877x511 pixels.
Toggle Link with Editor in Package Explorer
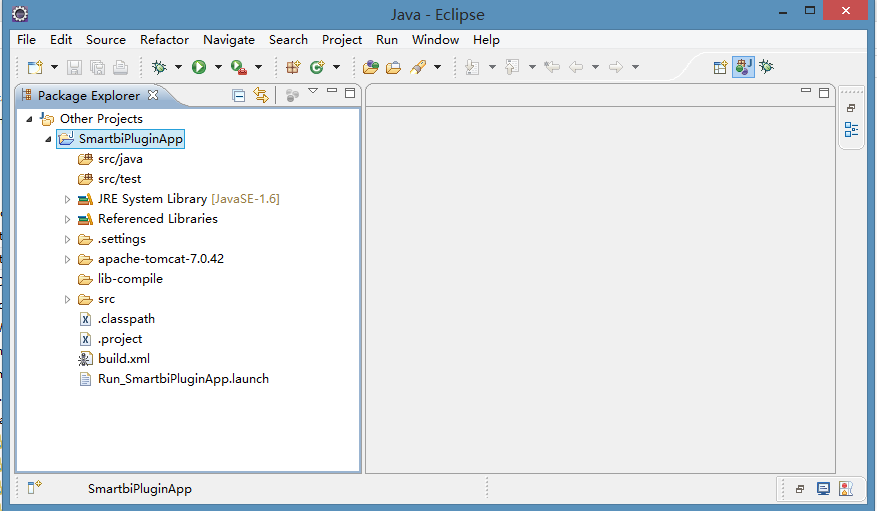point(261,95)
